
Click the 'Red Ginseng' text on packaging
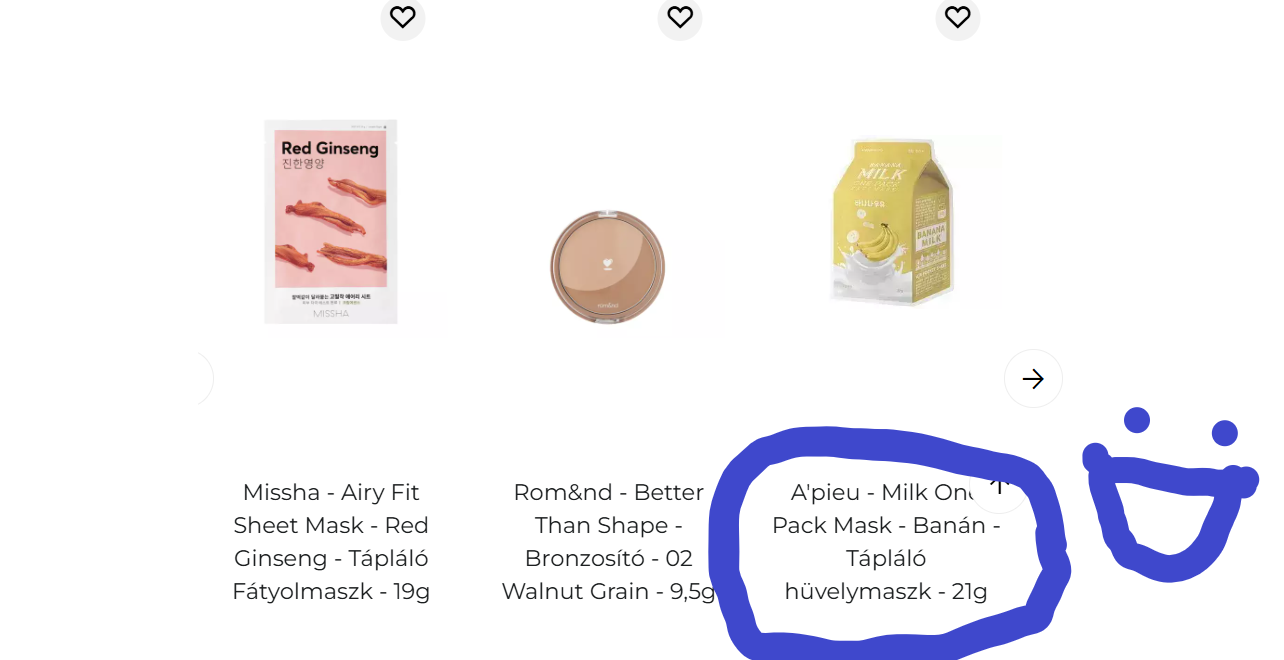click(330, 149)
